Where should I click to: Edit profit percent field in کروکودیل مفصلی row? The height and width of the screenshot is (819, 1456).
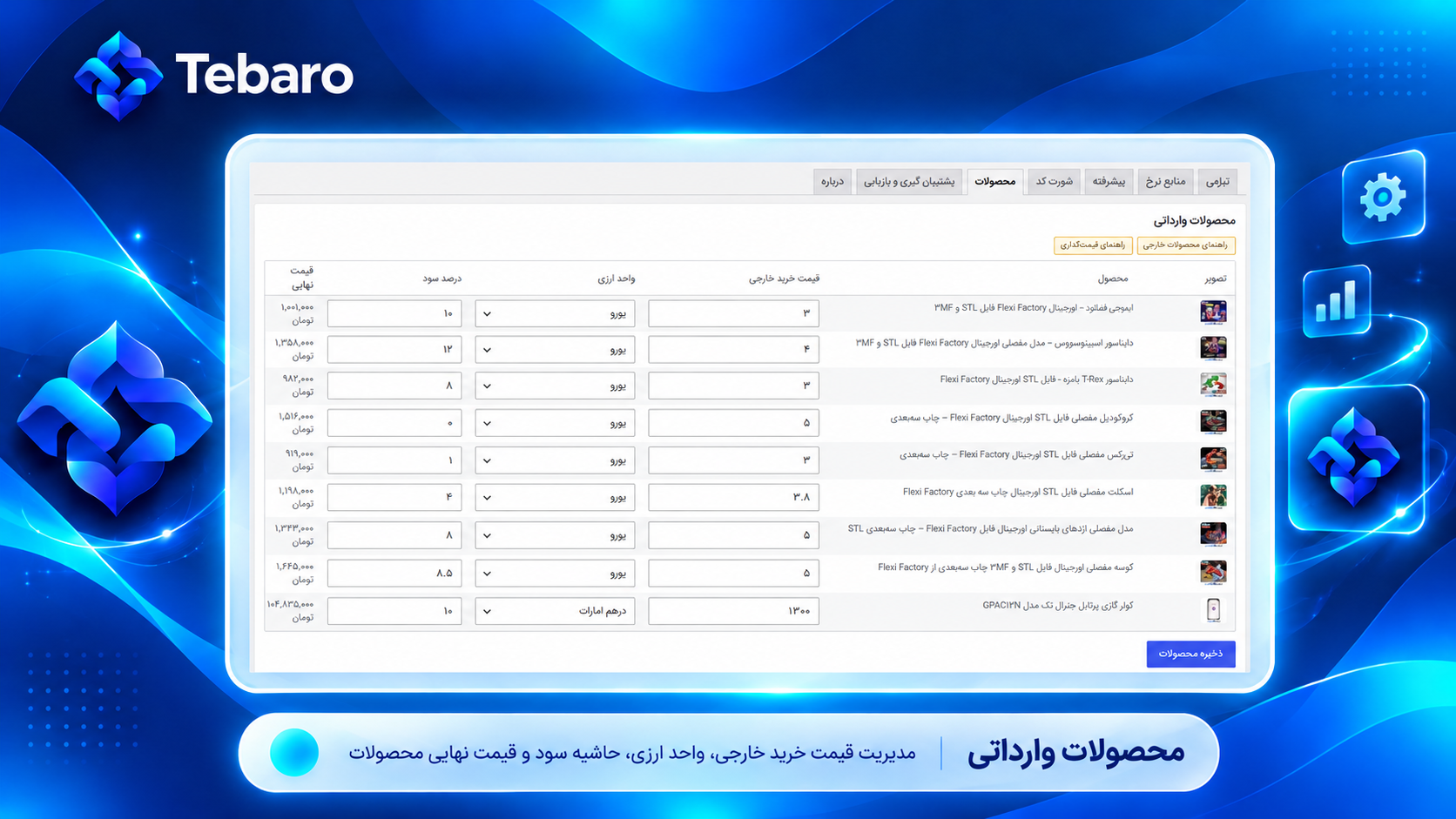[394, 423]
